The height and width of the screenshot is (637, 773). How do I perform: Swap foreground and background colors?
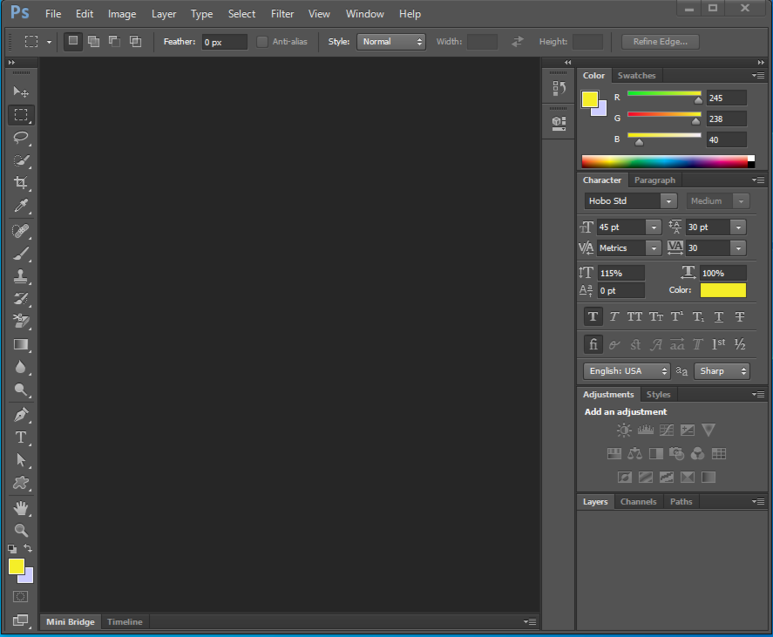point(28,548)
